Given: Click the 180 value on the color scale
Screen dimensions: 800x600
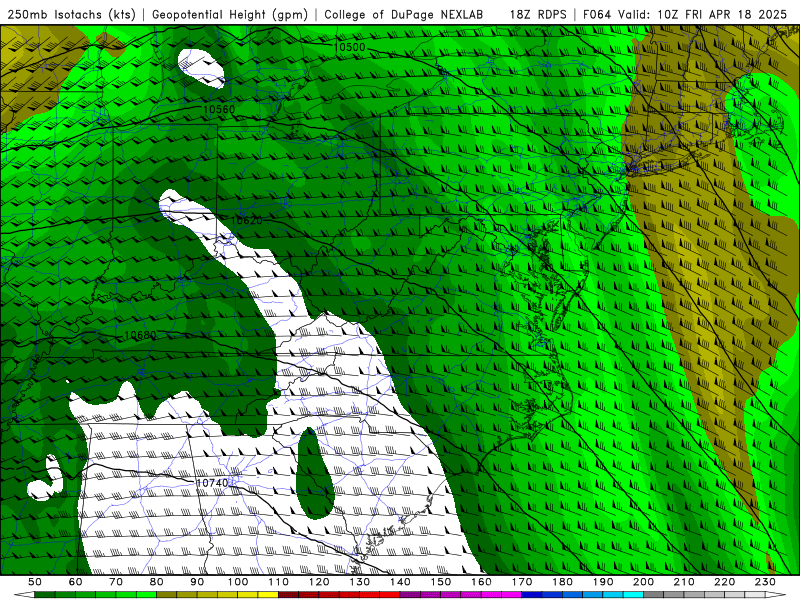Looking at the screenshot, I should point(562,582).
